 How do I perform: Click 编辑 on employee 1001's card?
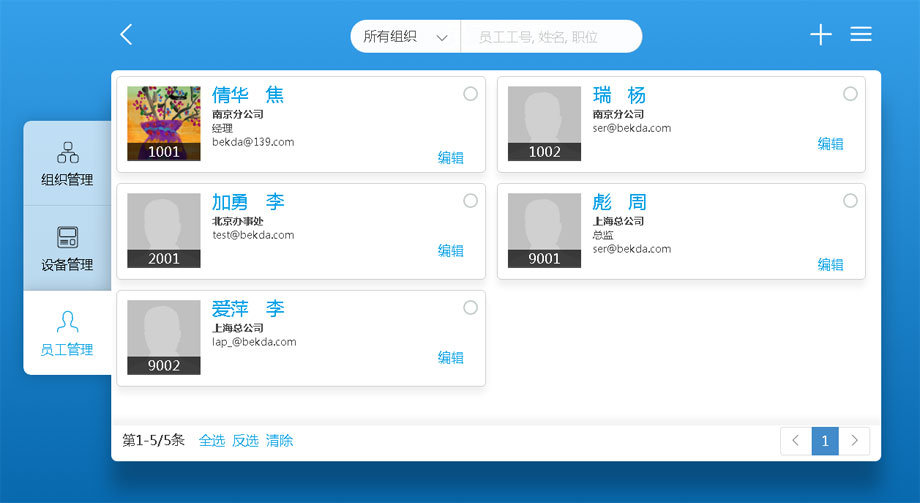click(x=451, y=157)
